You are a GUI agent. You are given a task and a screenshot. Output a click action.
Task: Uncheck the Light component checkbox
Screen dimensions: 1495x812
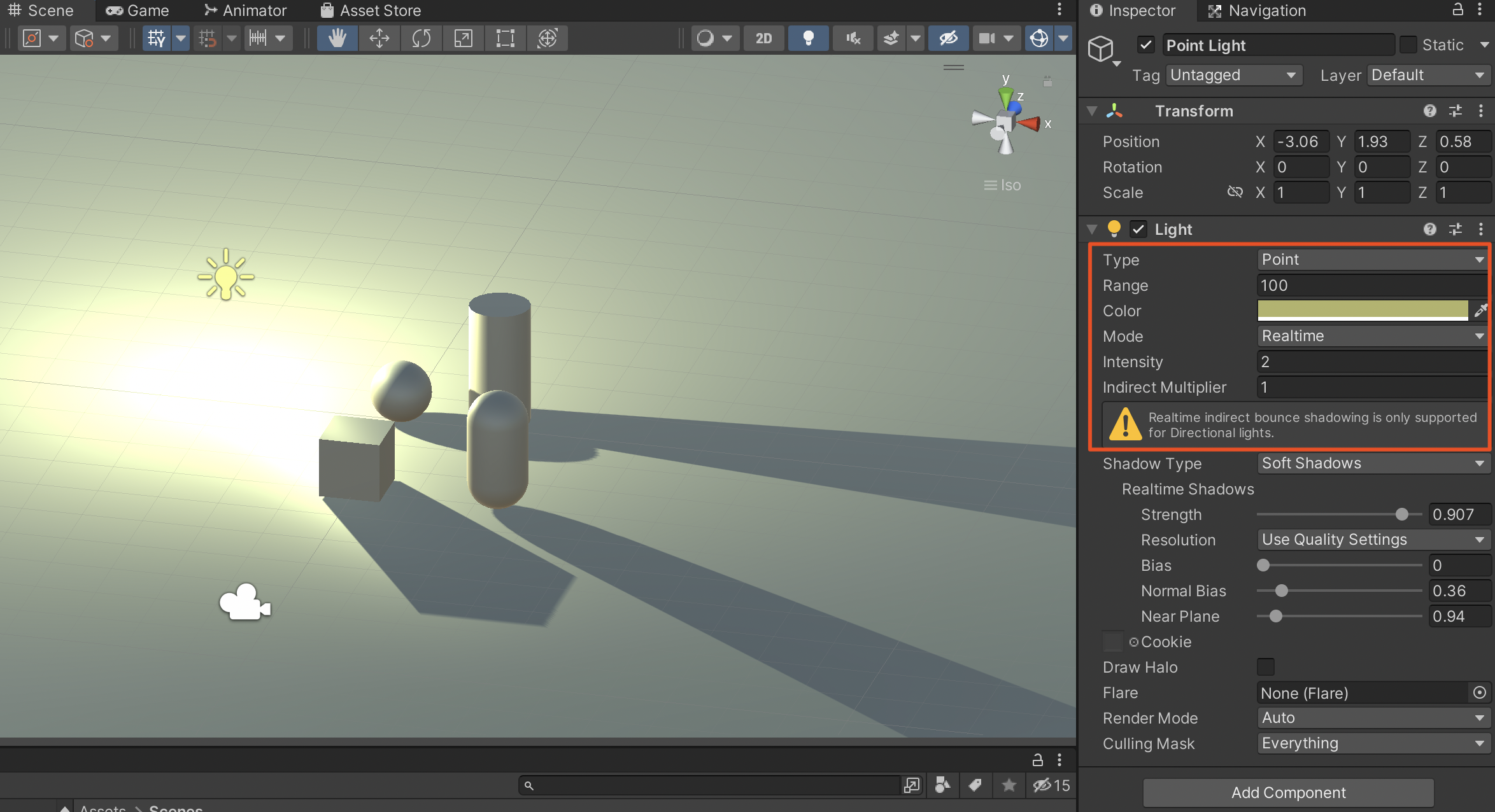1138,229
